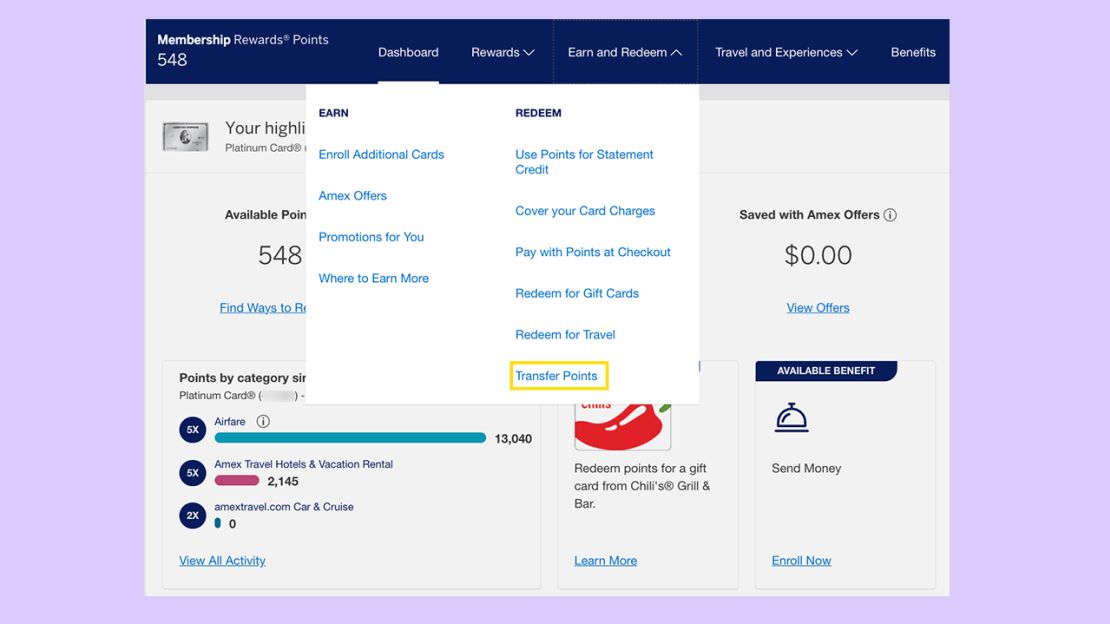Select Redeem for Travel

565,334
